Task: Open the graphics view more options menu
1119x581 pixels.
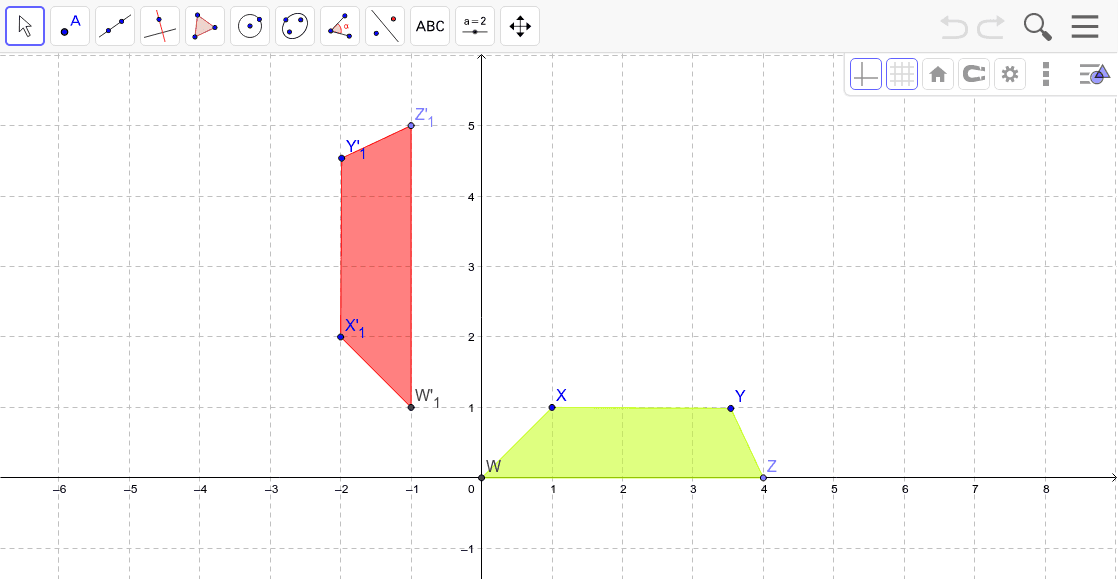Action: [x=1045, y=73]
